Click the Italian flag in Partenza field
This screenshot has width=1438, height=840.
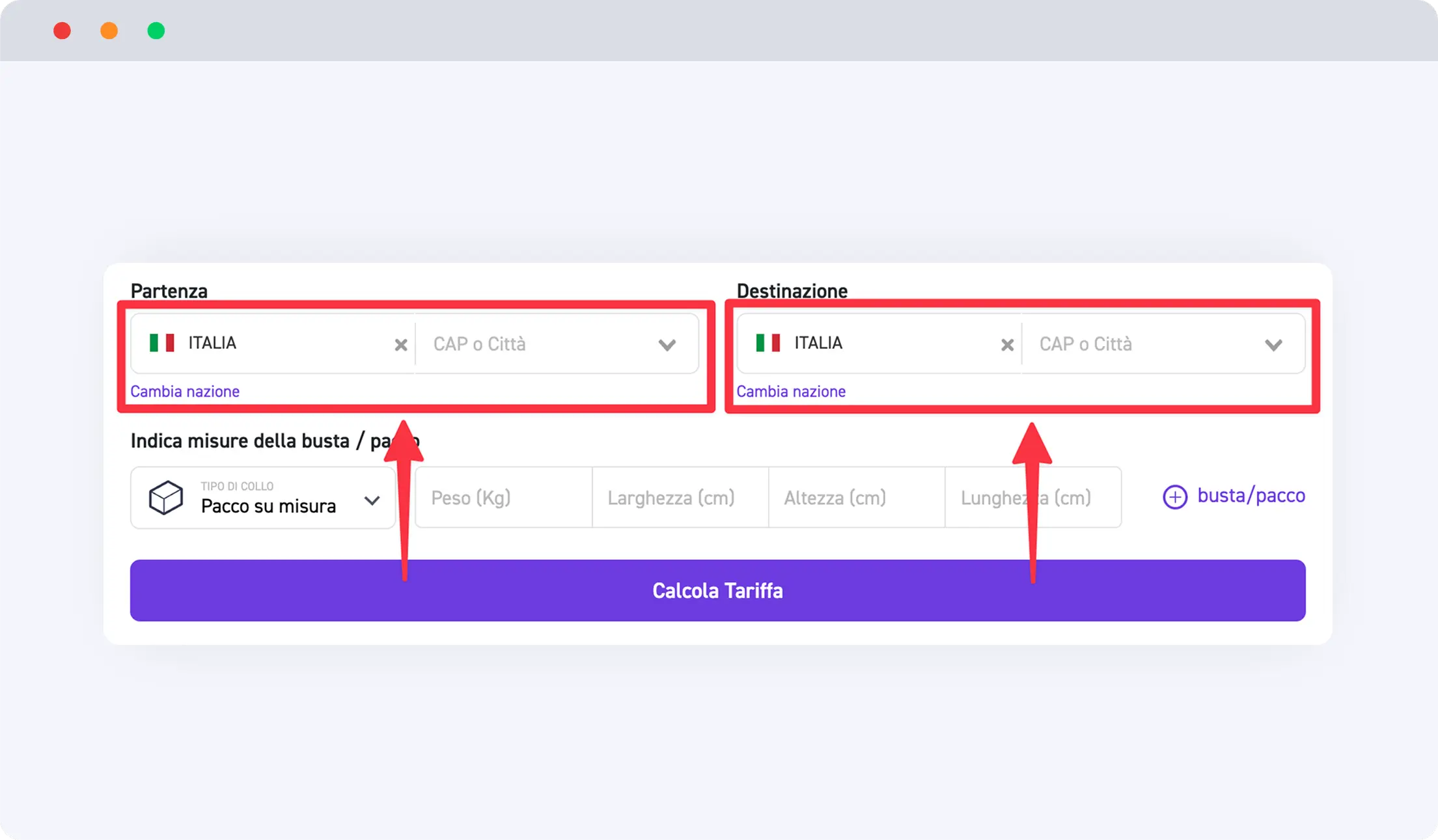pyautogui.click(x=162, y=343)
